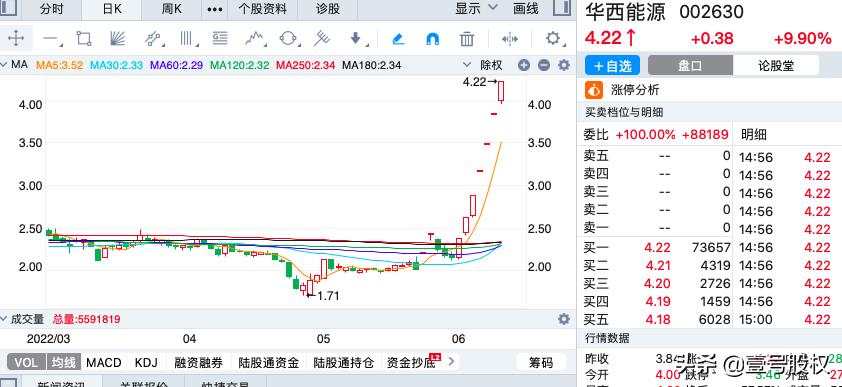Switch to 分时 tab
This screenshot has height=387, width=842.
point(52,10)
